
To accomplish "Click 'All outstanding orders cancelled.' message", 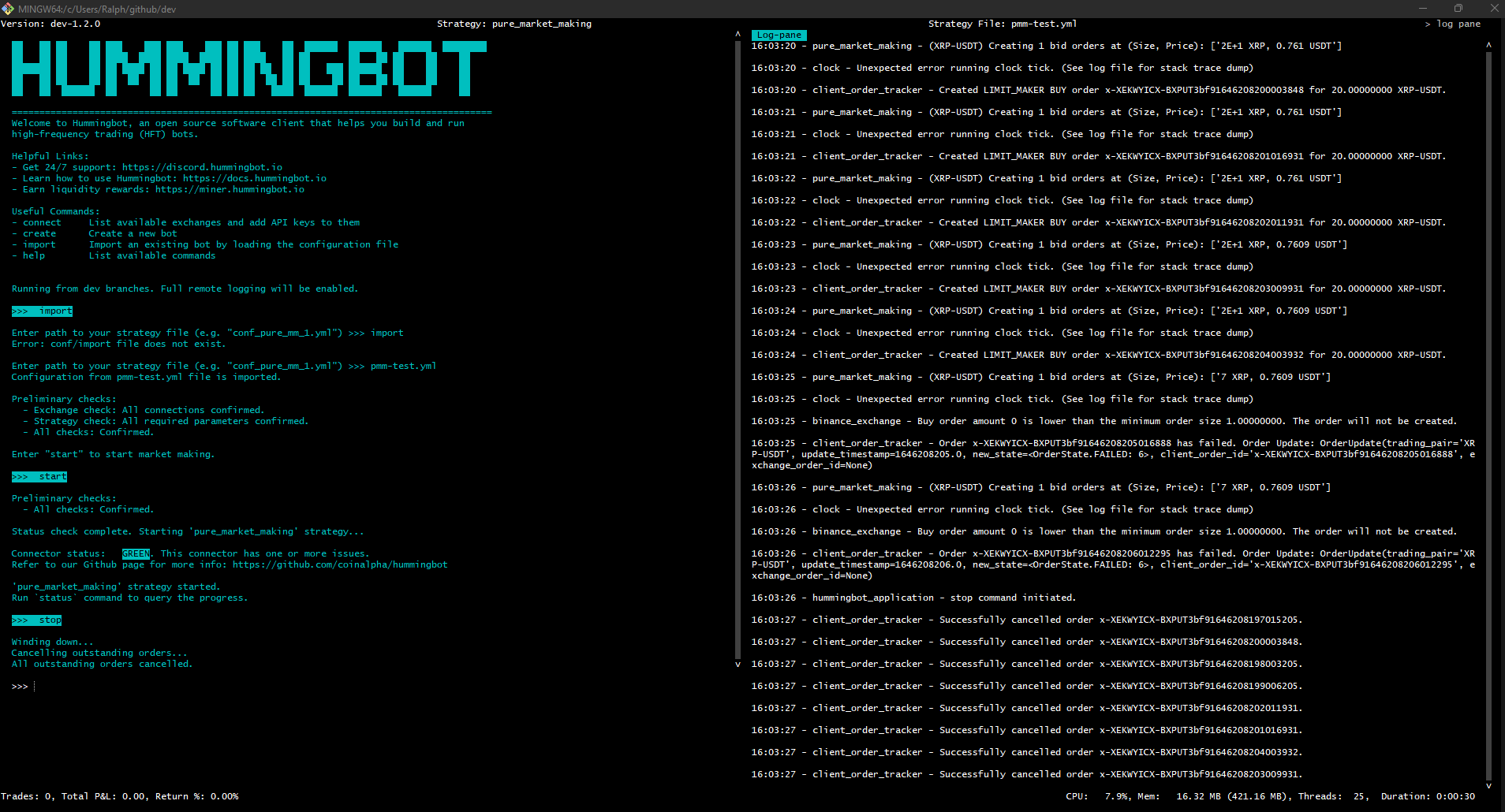I will click(x=102, y=664).
